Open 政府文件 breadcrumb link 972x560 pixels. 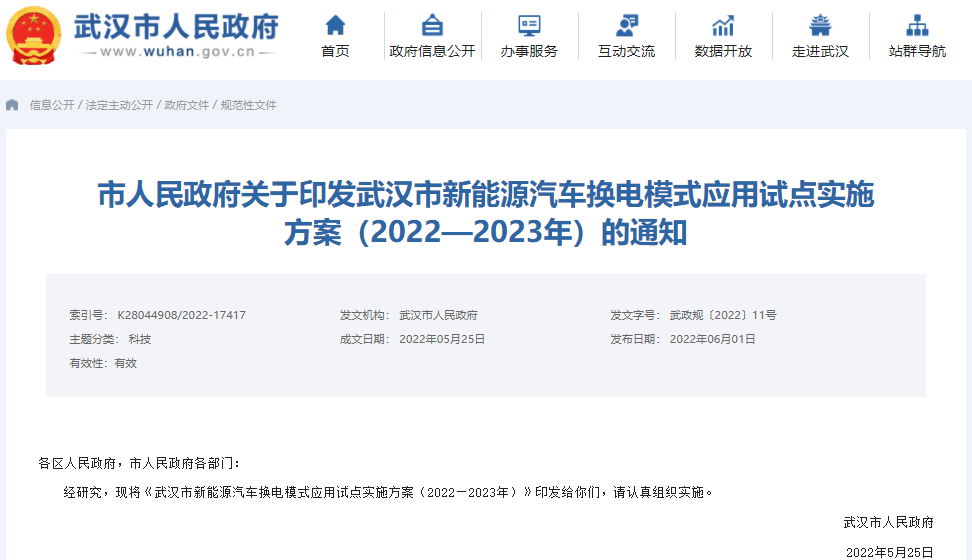point(187,105)
